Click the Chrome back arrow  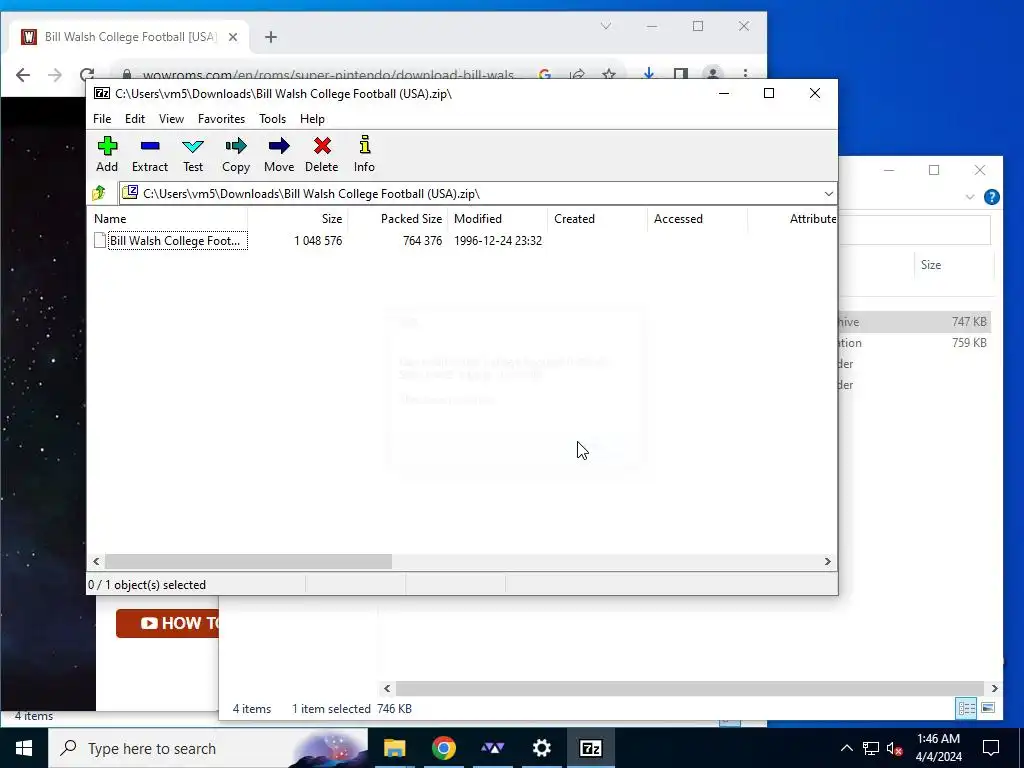click(23, 75)
